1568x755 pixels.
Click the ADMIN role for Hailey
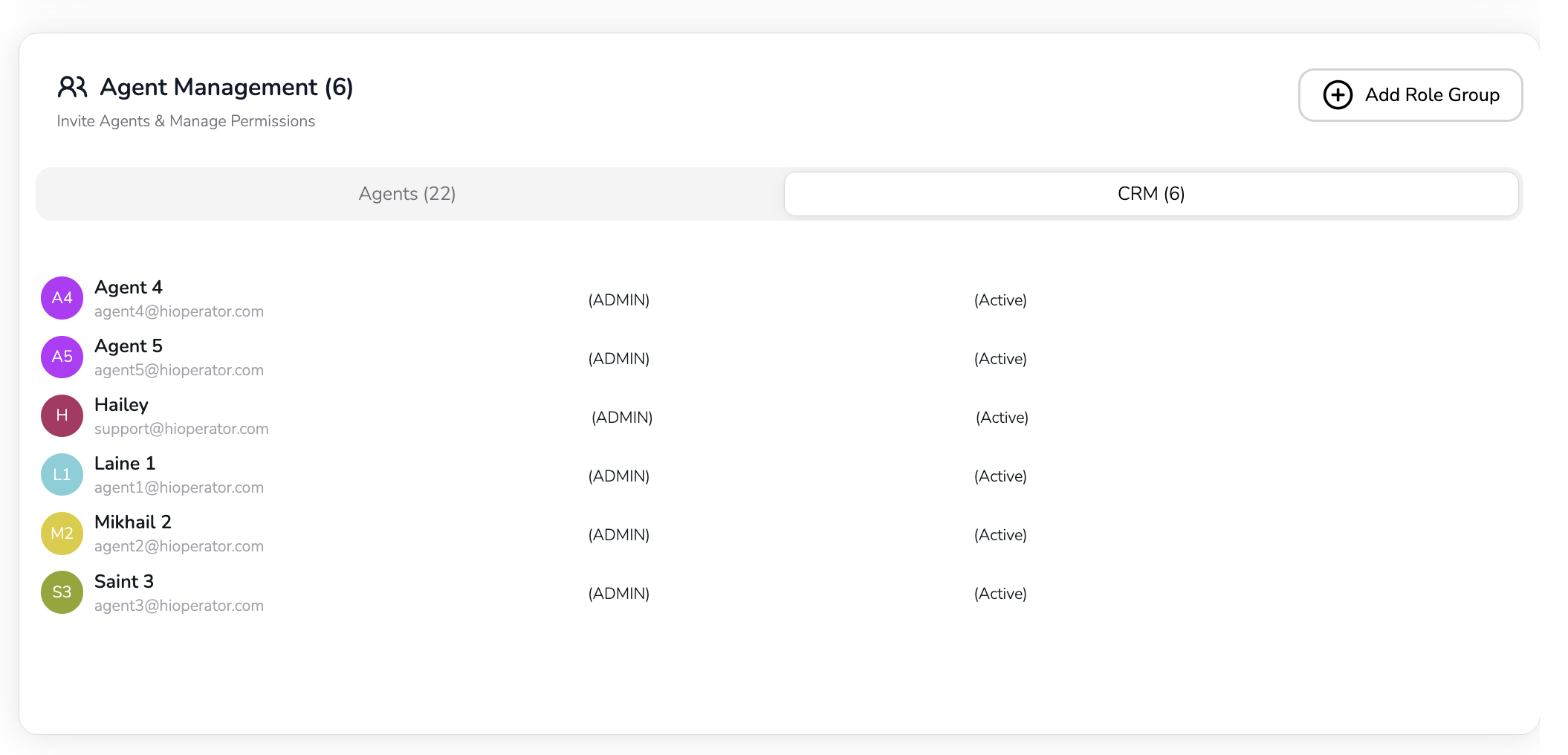pos(622,418)
